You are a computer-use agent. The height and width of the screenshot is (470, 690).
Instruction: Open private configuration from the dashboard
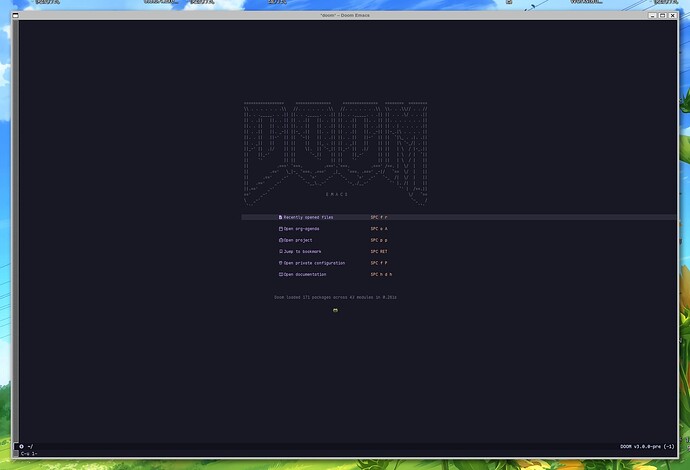(314, 263)
